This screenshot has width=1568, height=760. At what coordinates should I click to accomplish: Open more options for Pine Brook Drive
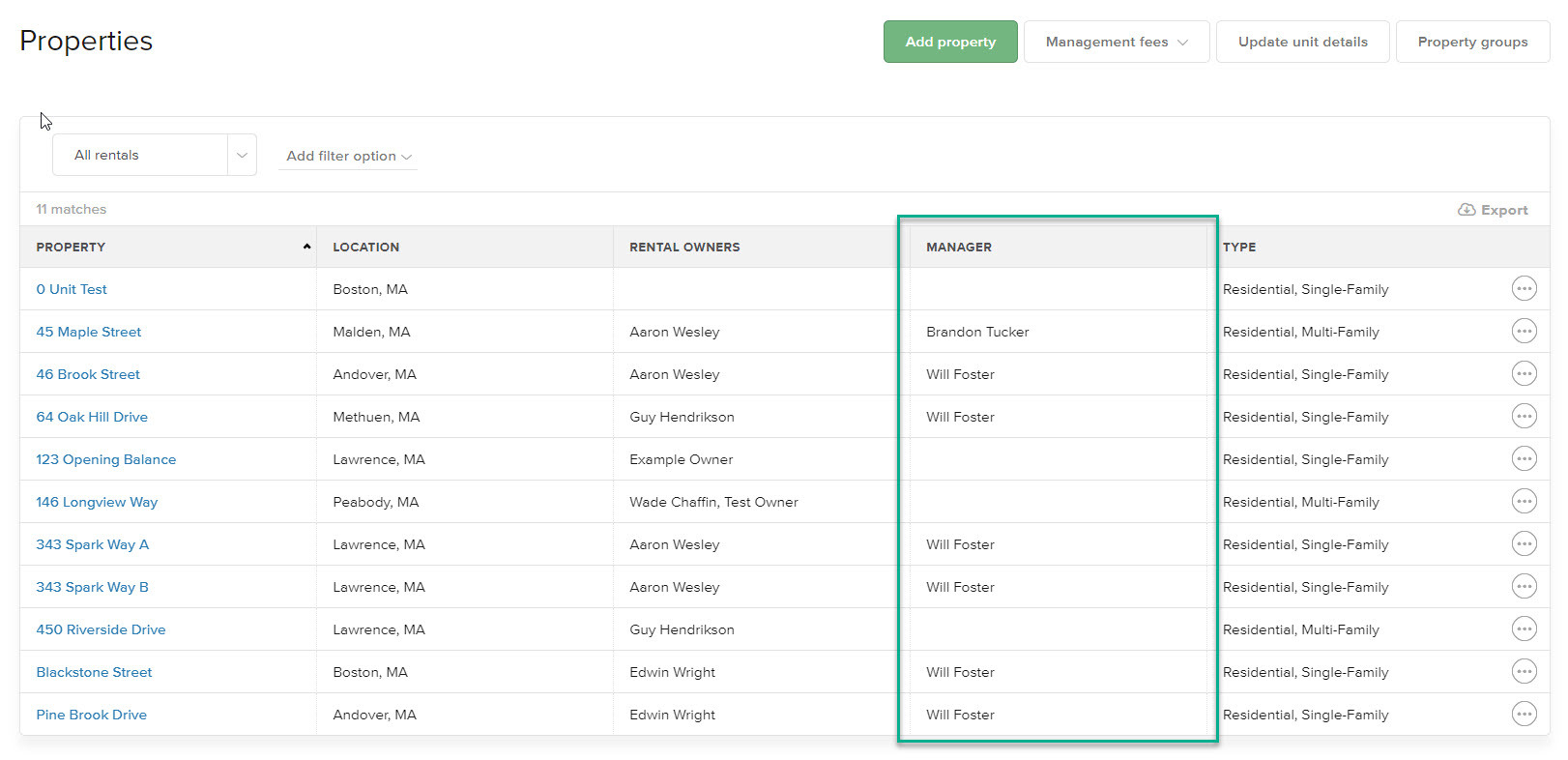(x=1524, y=715)
